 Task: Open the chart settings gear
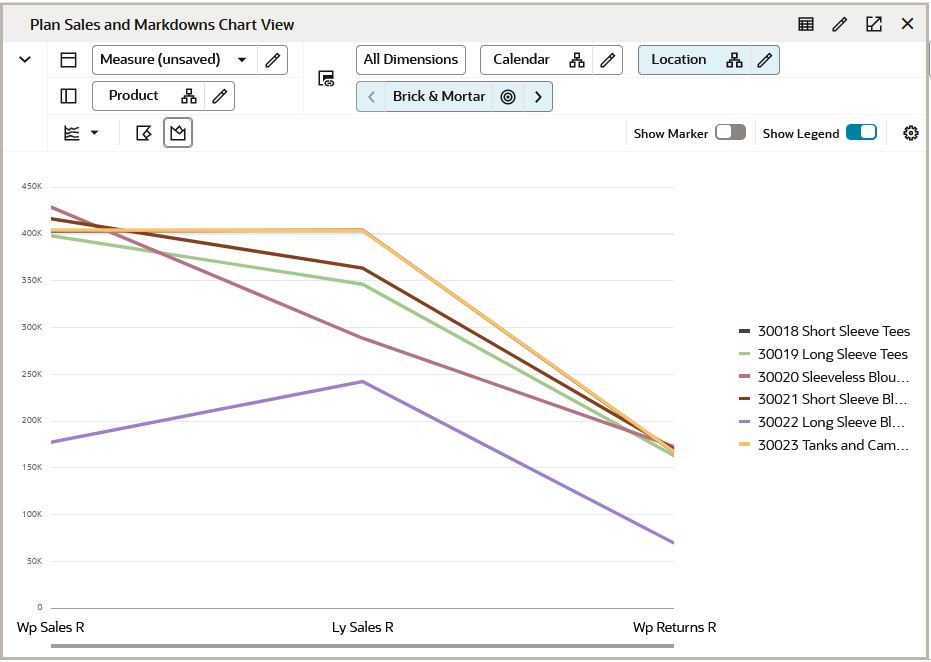[x=909, y=131]
